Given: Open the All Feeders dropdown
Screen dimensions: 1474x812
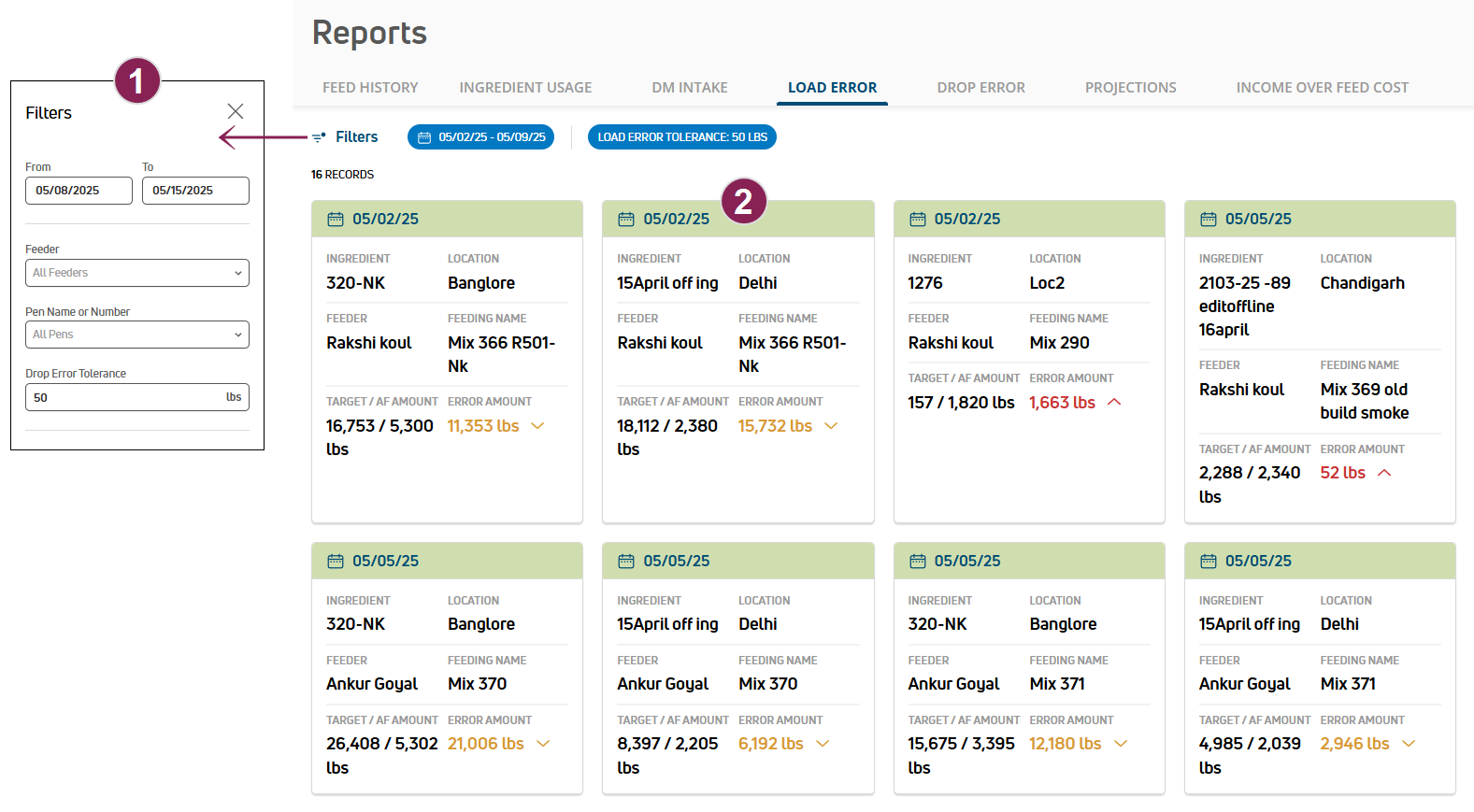Looking at the screenshot, I should pos(137,273).
